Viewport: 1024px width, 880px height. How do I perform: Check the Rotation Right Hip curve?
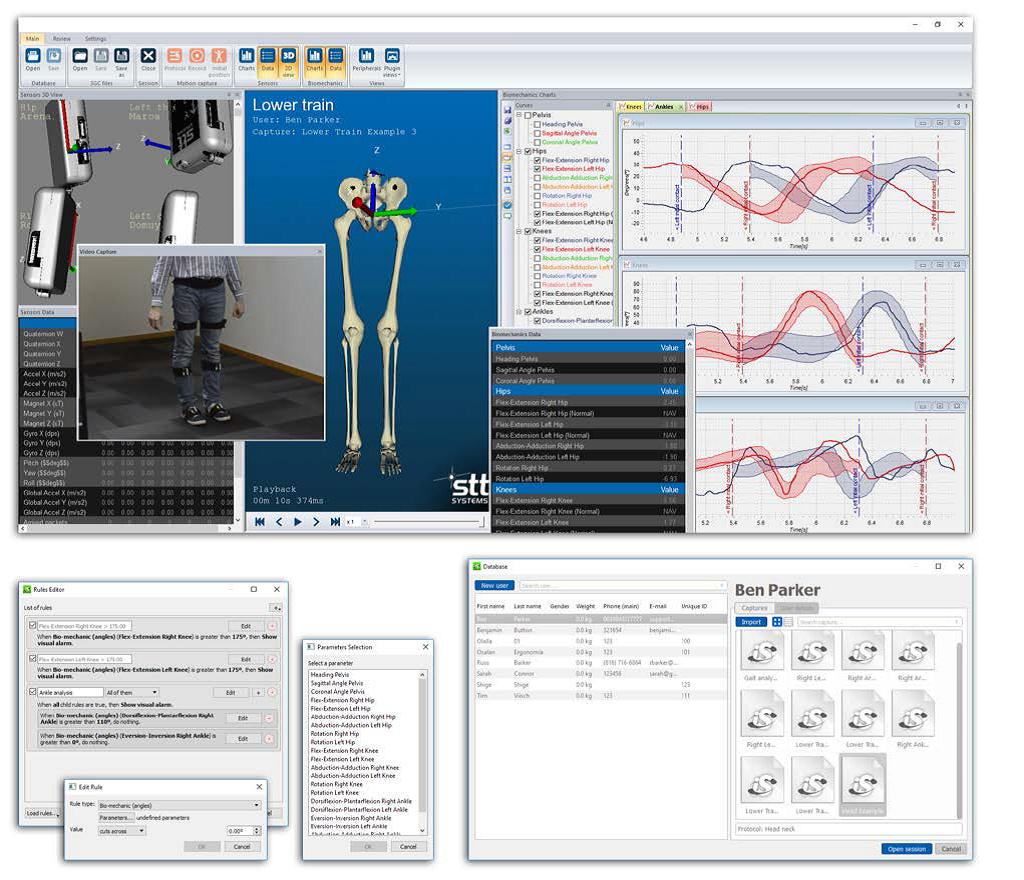537,195
